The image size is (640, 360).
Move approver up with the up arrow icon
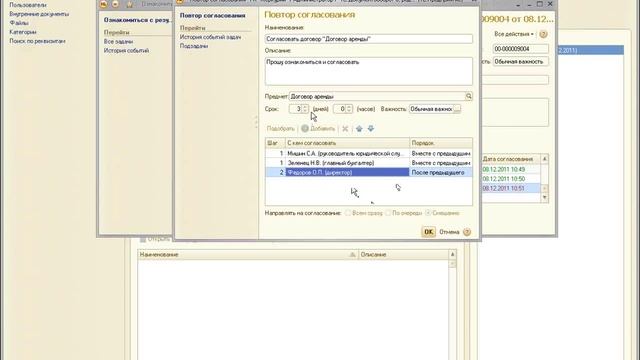(x=359, y=129)
